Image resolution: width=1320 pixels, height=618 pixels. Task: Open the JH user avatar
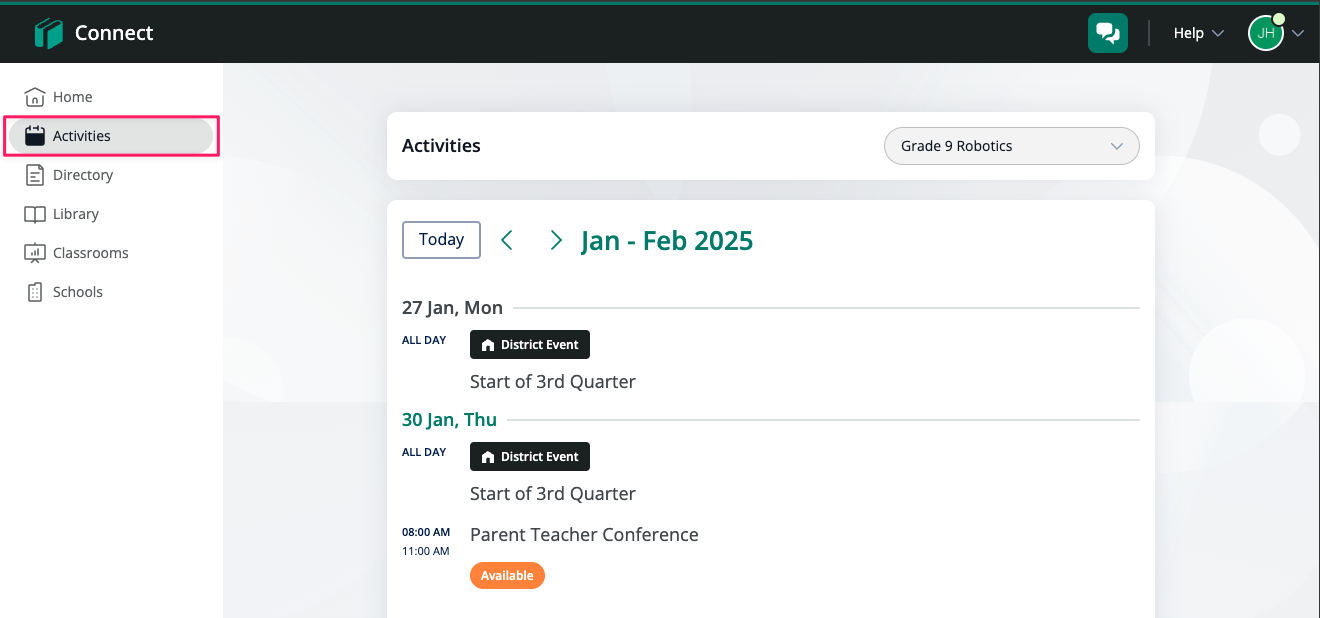point(1265,33)
